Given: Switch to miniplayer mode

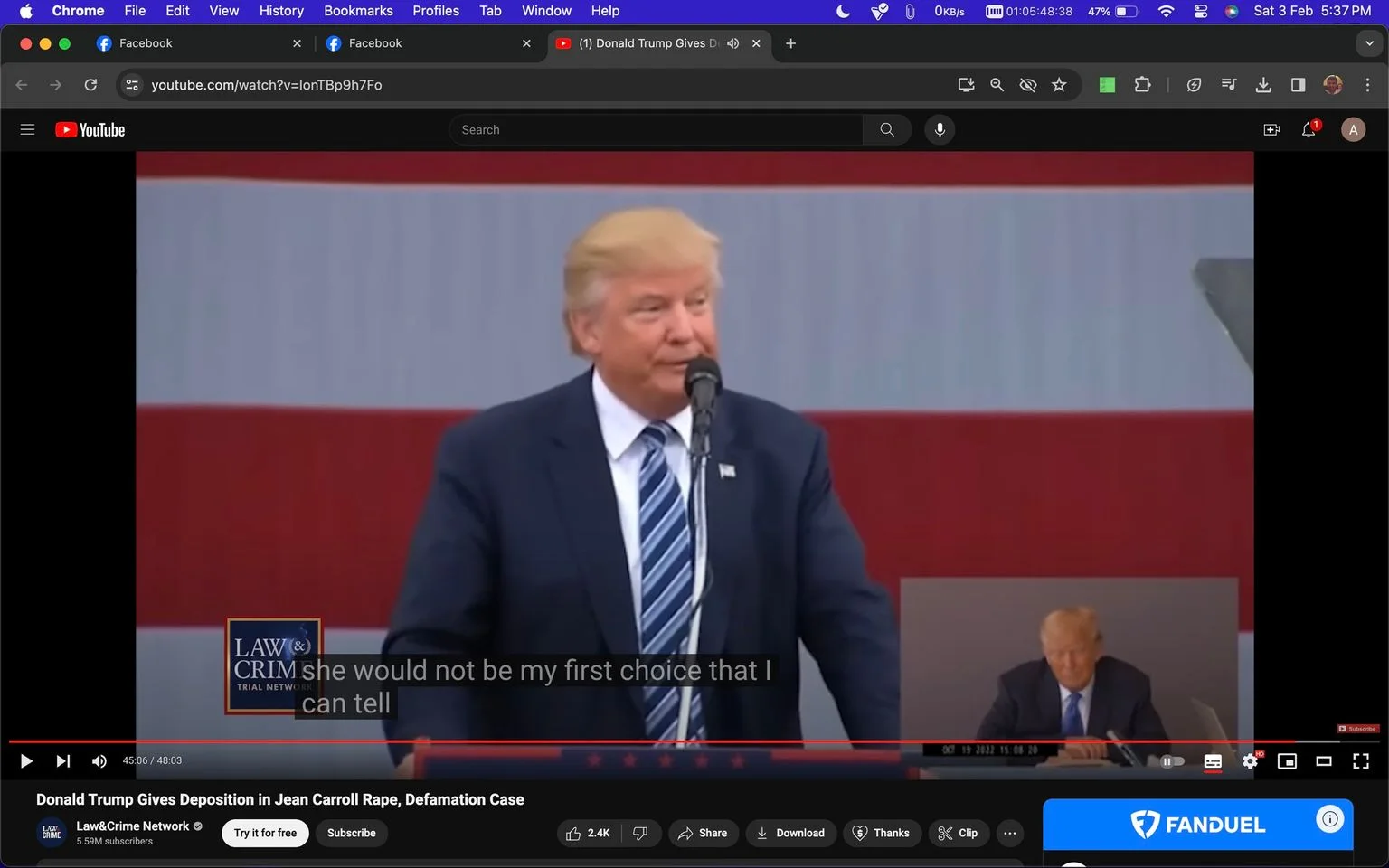Looking at the screenshot, I should pos(1287,761).
